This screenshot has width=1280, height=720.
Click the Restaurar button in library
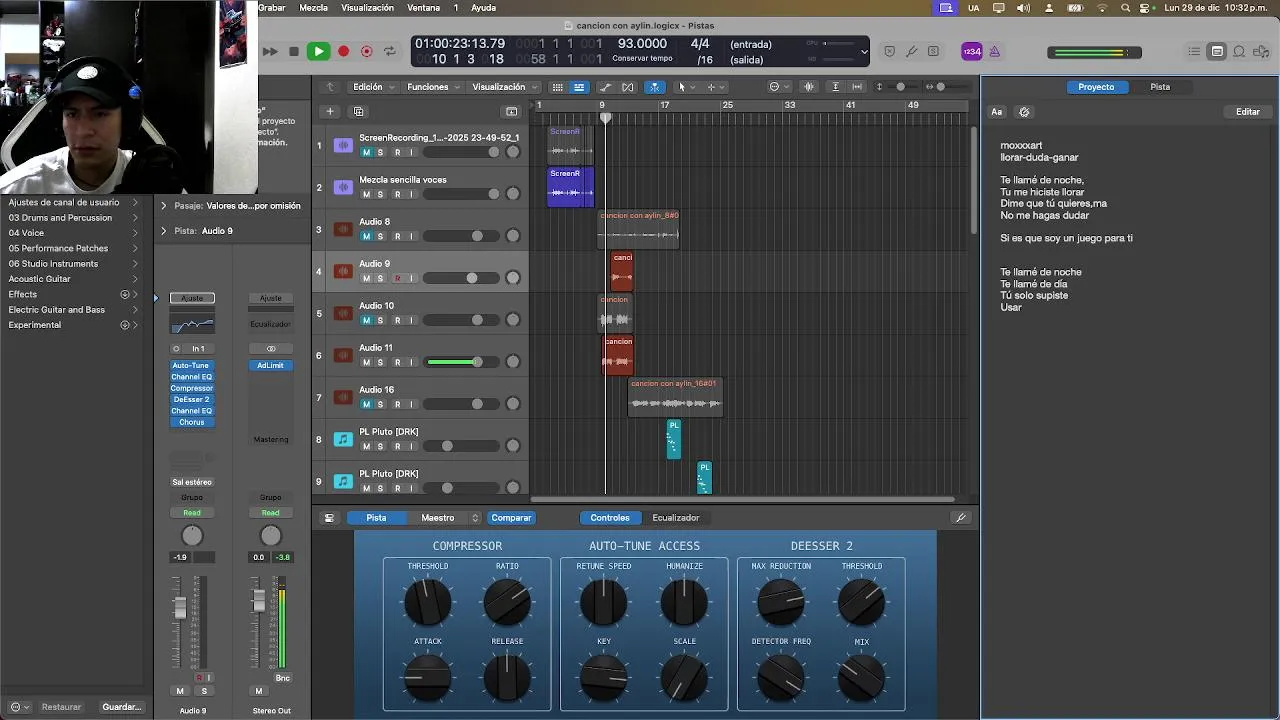coord(61,707)
